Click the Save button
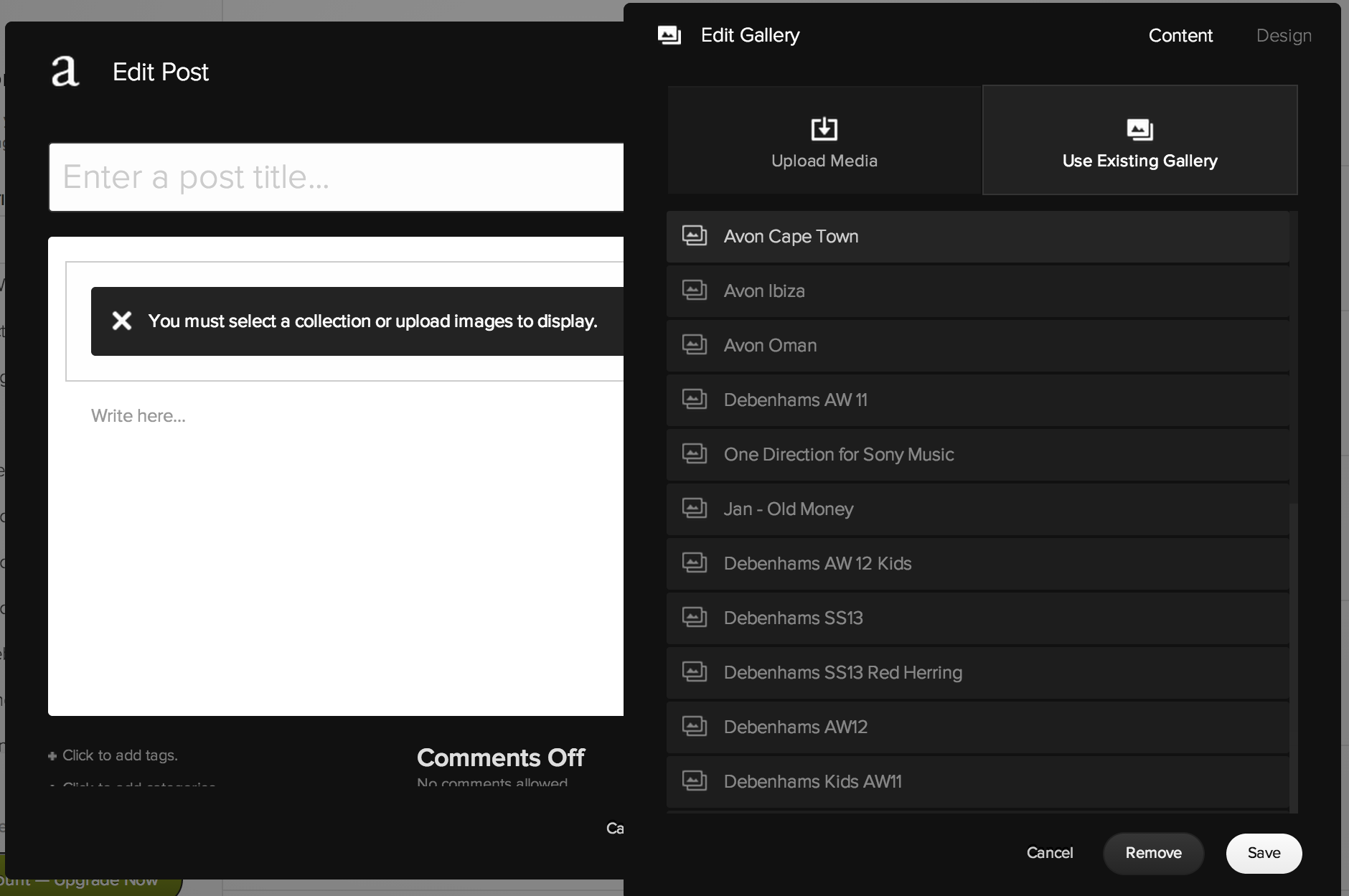This screenshot has height=896, width=1349. 1264,853
